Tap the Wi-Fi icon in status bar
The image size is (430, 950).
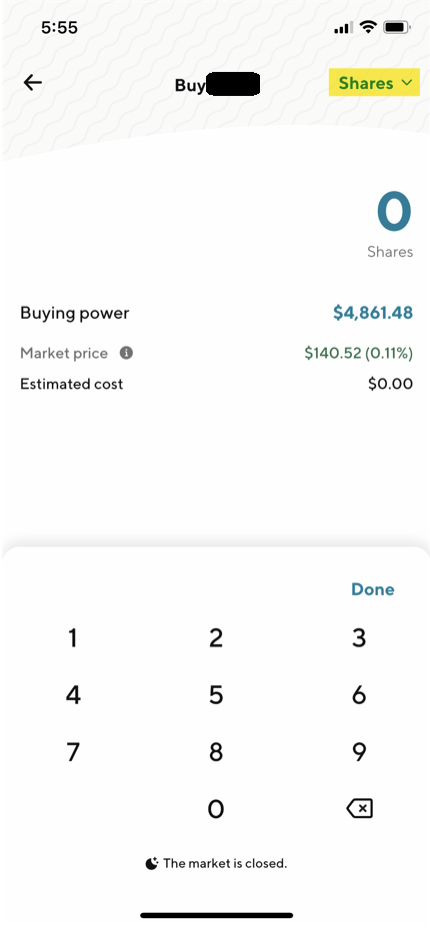point(367,27)
